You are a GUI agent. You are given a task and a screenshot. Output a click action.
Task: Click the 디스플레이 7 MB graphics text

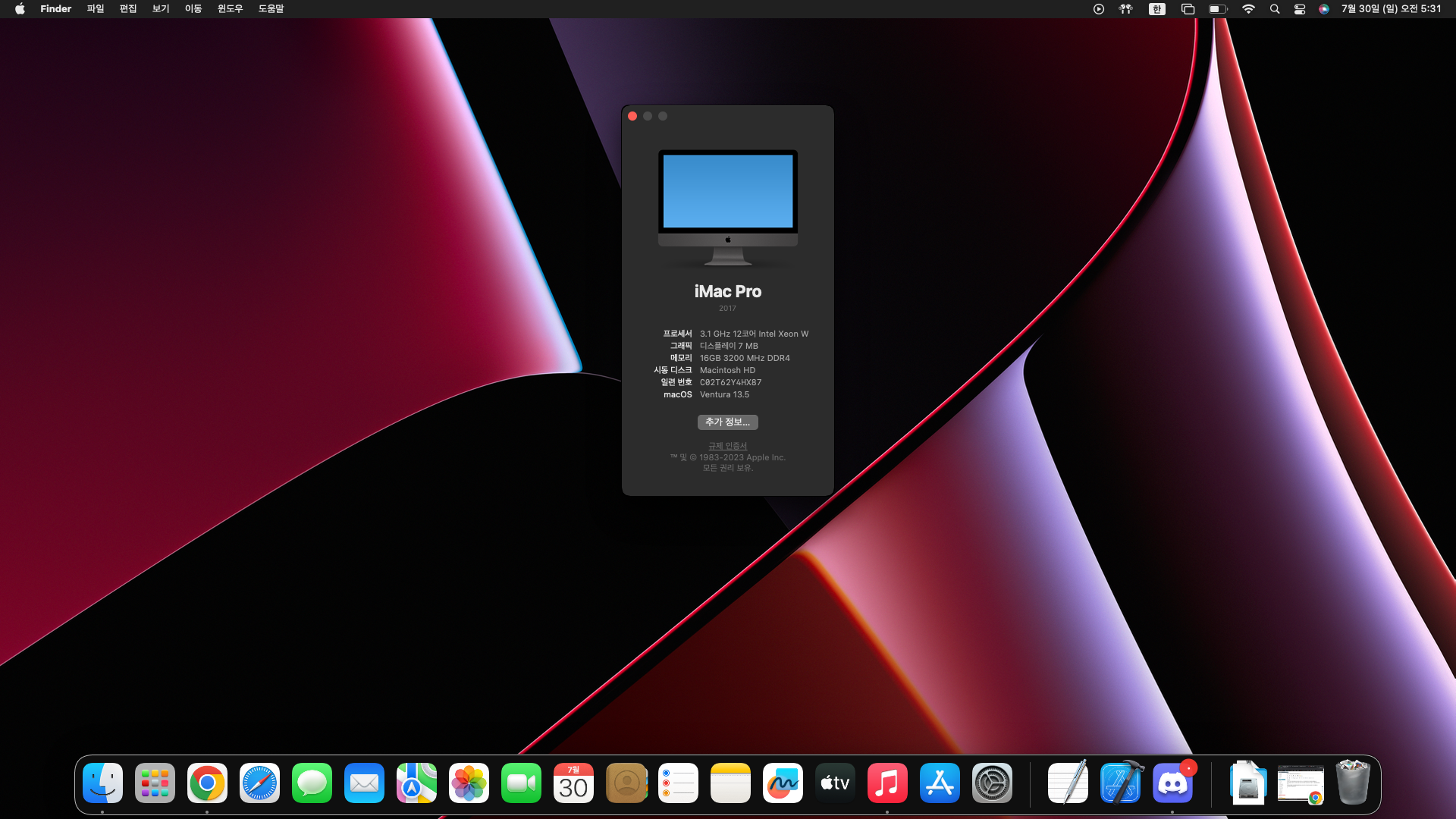(x=729, y=346)
